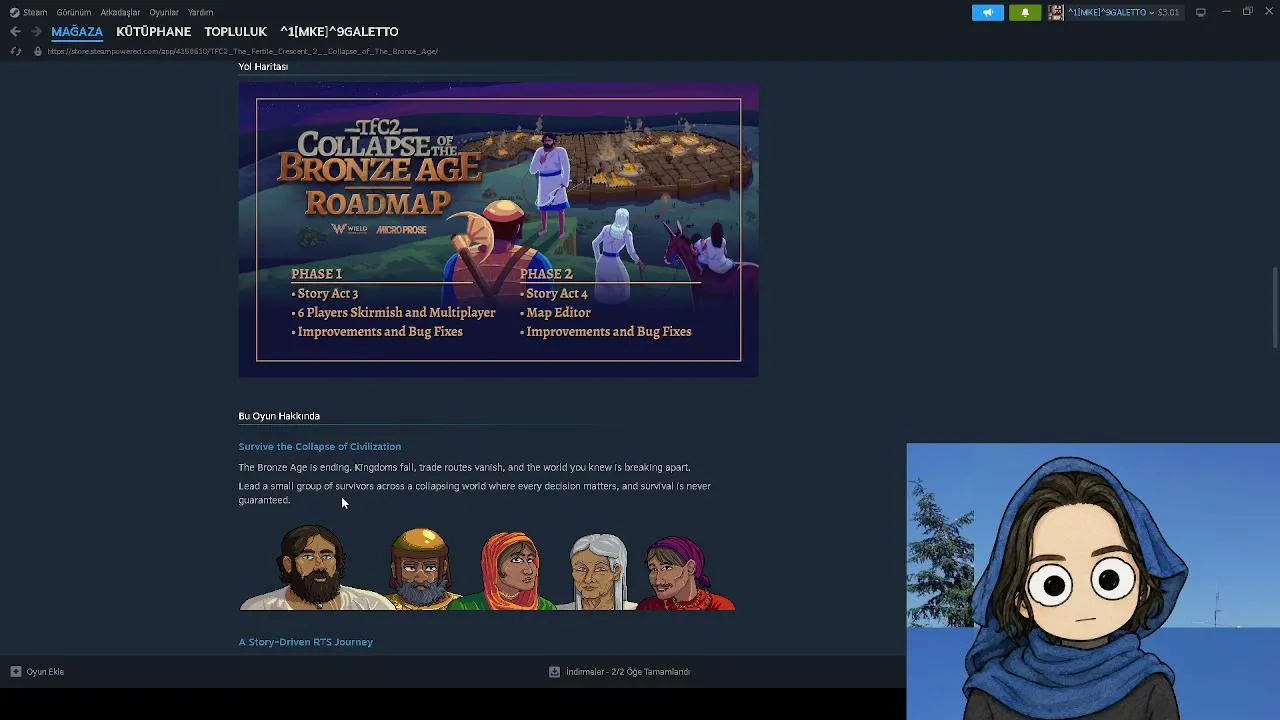This screenshot has height=720, width=1280.
Task: Open the Arkadaşlar menu
Action: point(120,12)
